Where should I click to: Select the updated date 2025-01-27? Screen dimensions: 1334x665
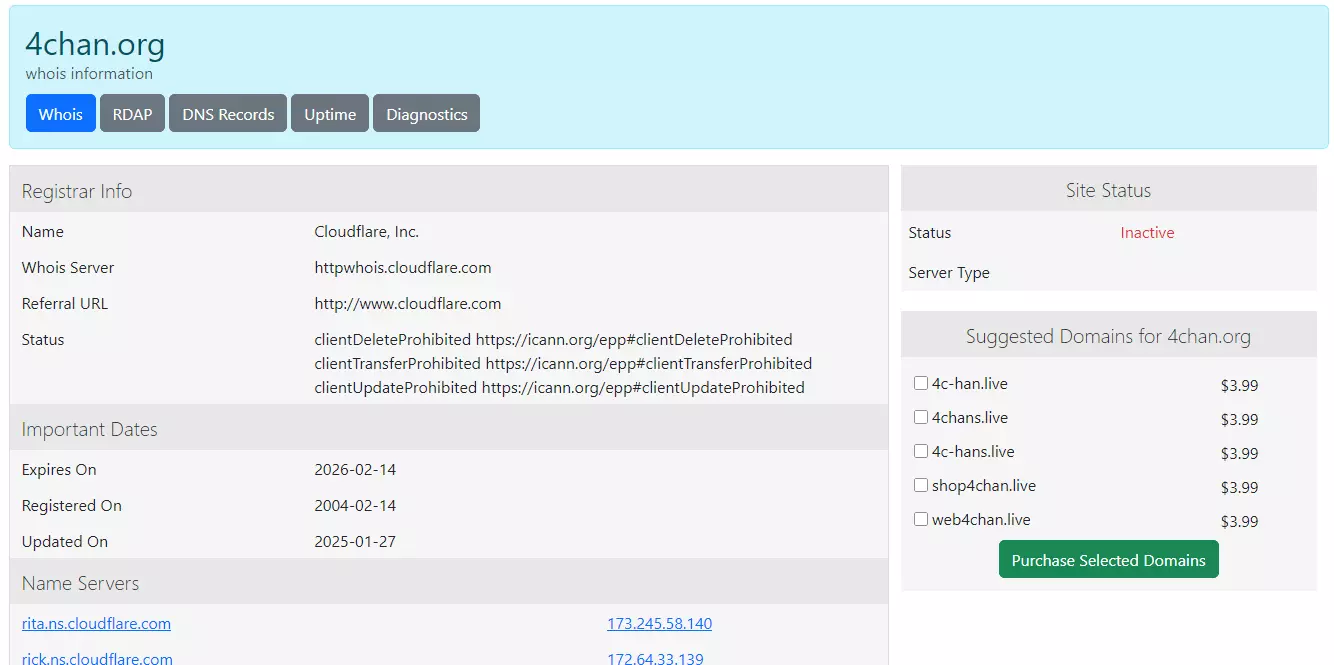point(355,542)
